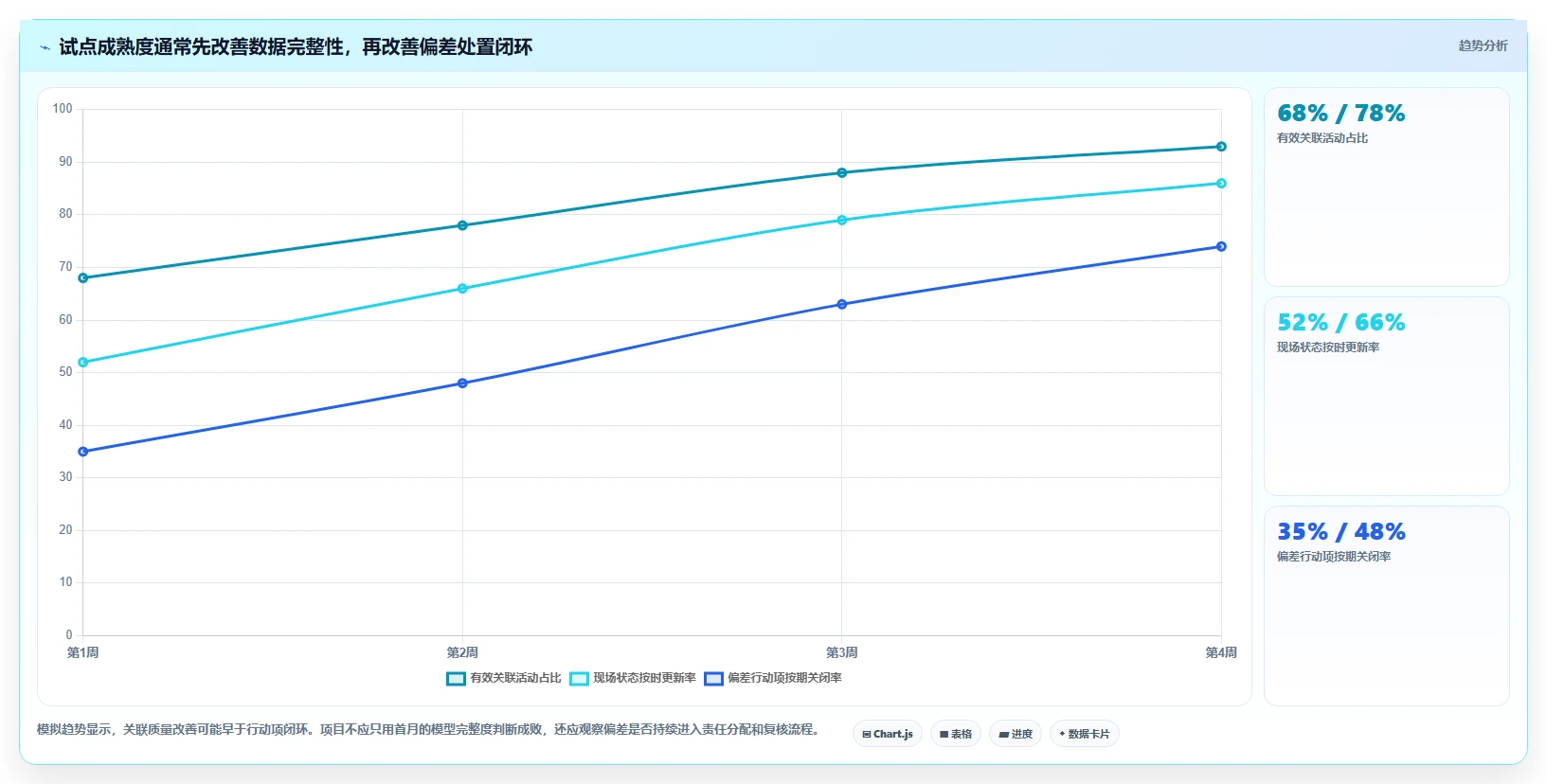The image size is (1547, 784).
Task: Select the 第3周 point on the 偏差行动项按期关闭率 line
Action: click(842, 305)
